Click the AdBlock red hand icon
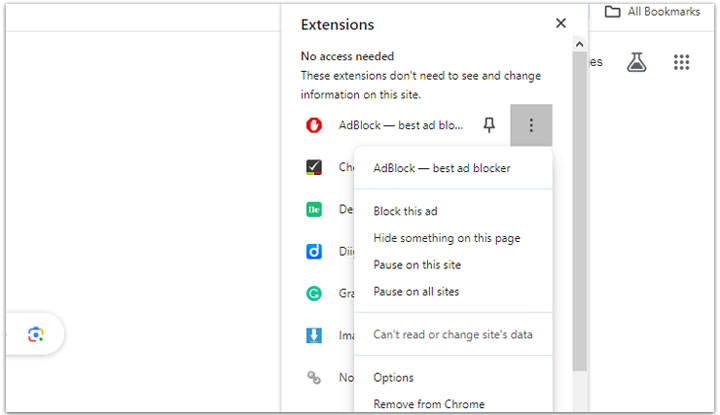Screen dimensions: 720x415 coord(314,125)
